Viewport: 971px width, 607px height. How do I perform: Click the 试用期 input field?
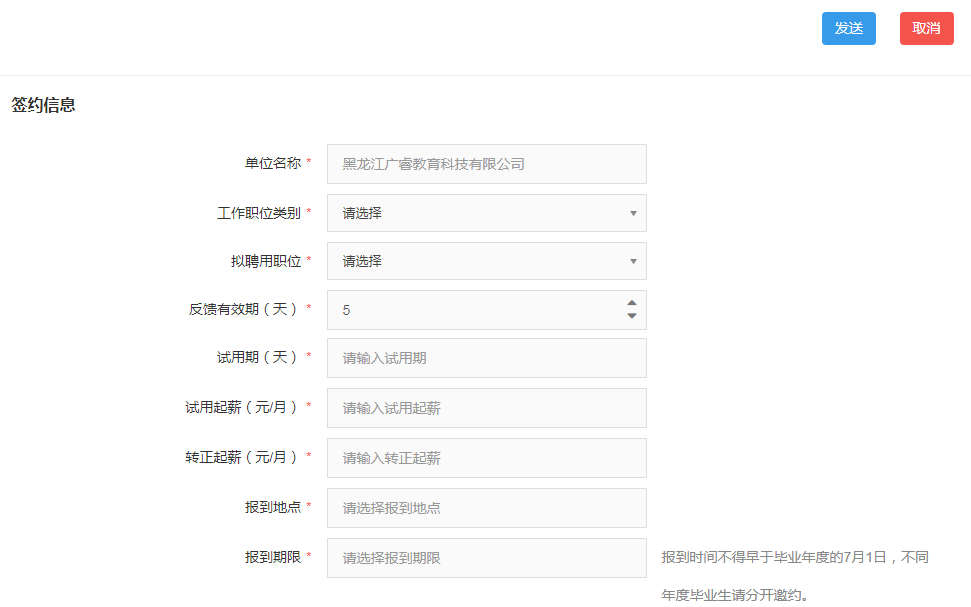[486, 358]
